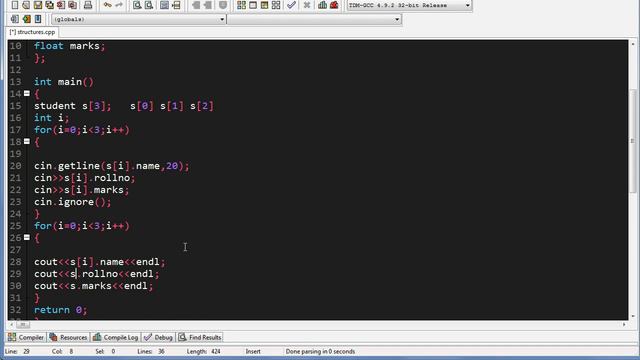Click the Compile and Run icon
The image size is (640, 360).
pyautogui.click(x=264, y=5)
